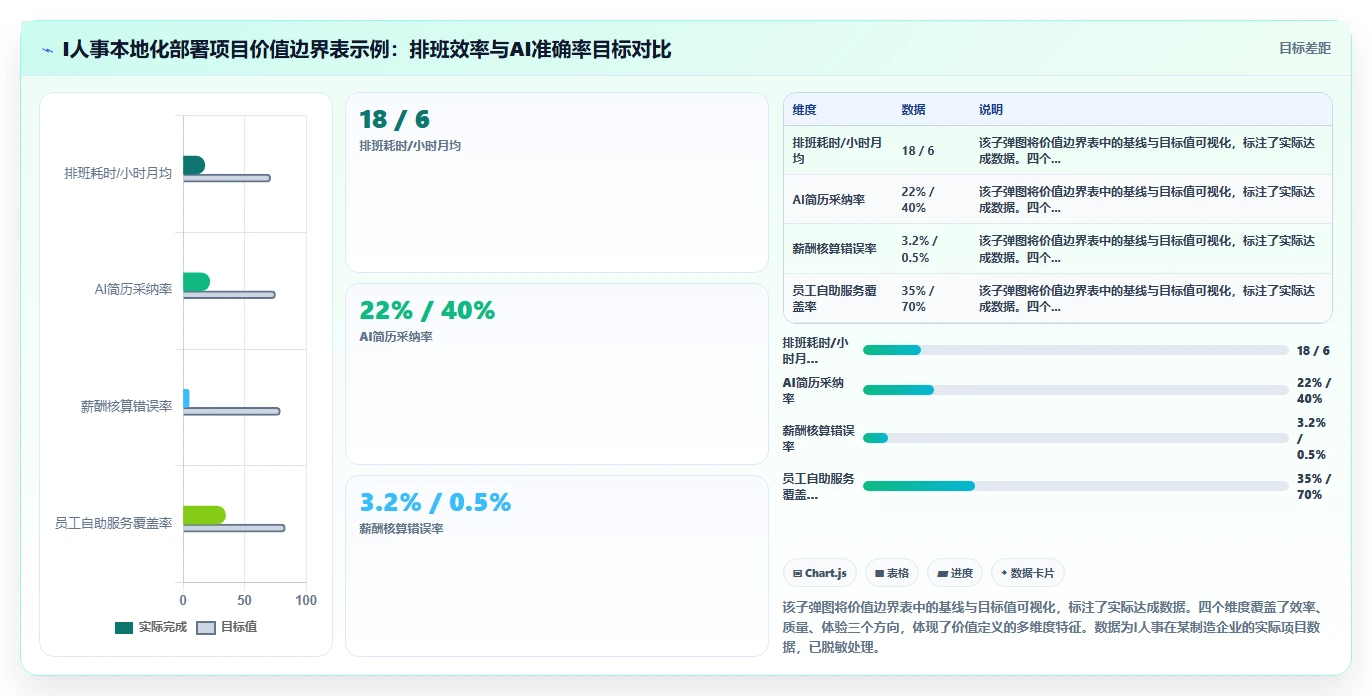Click the 说明 text in the 排班耗时 row
The width and height of the screenshot is (1372, 696).
coord(1147,150)
